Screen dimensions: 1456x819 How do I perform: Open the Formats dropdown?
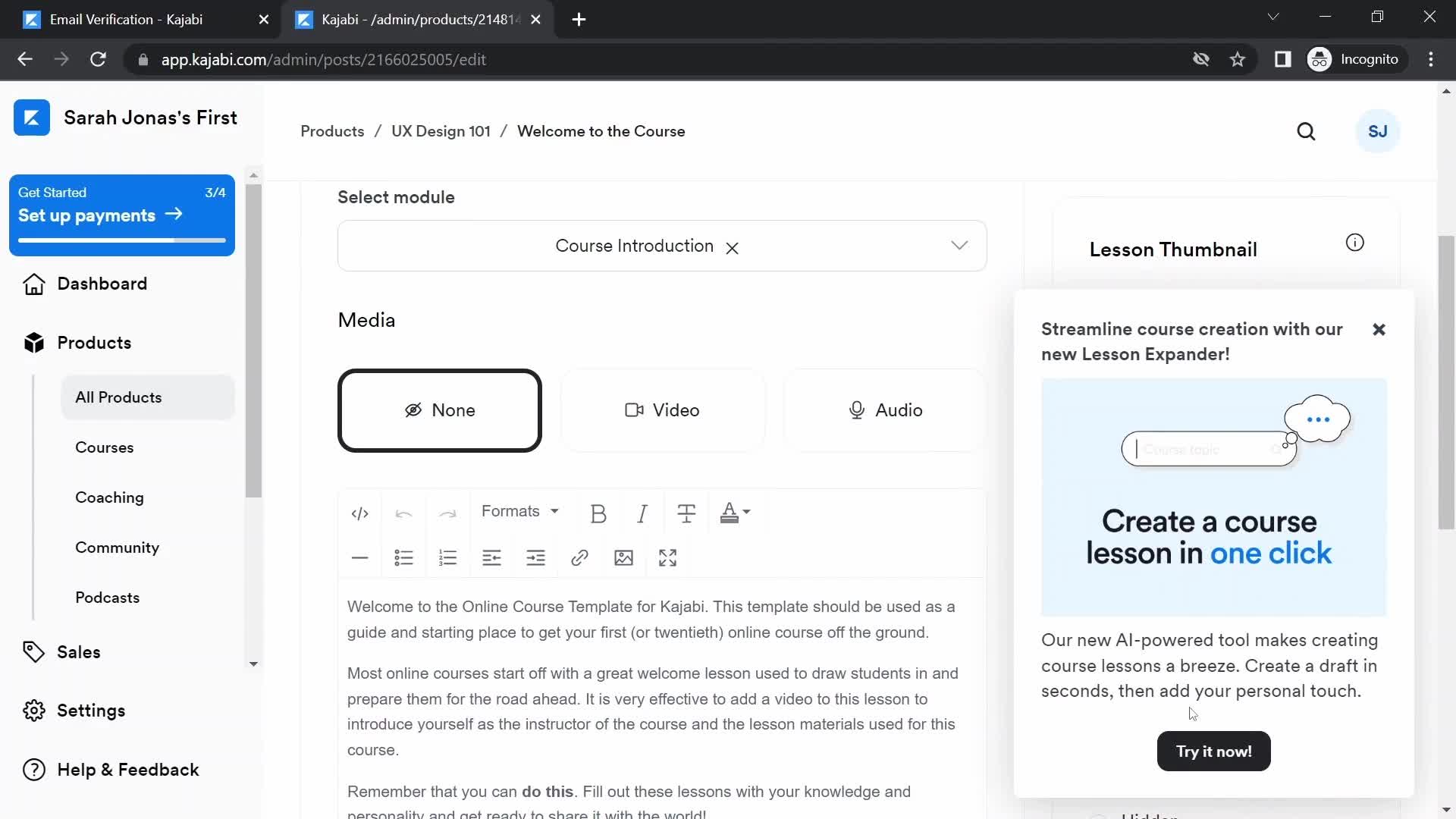[520, 512]
